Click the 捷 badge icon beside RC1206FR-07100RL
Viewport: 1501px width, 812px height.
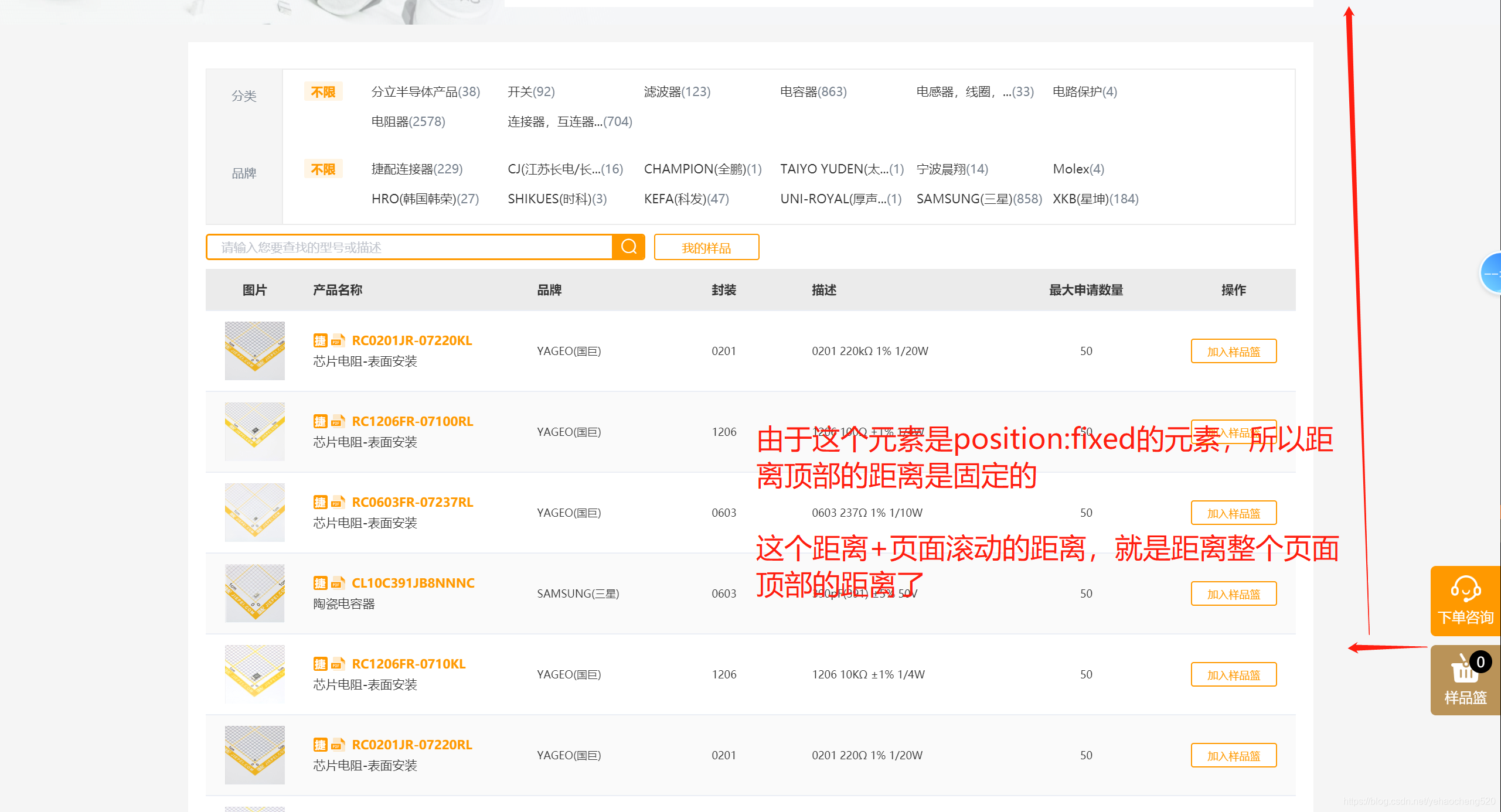(x=320, y=421)
